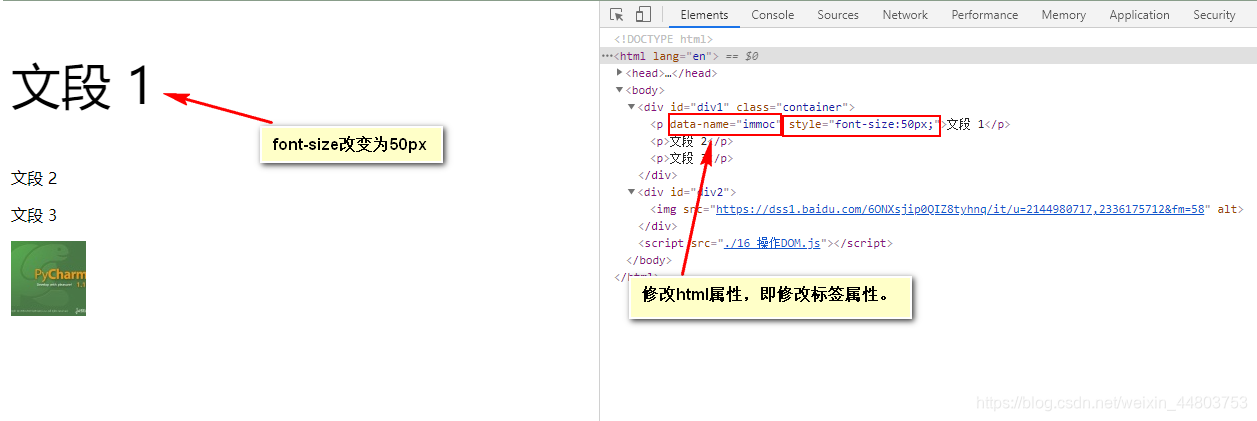Image resolution: width=1257 pixels, height=421 pixels.
Task: Collapse the body element node
Action: click(620, 90)
